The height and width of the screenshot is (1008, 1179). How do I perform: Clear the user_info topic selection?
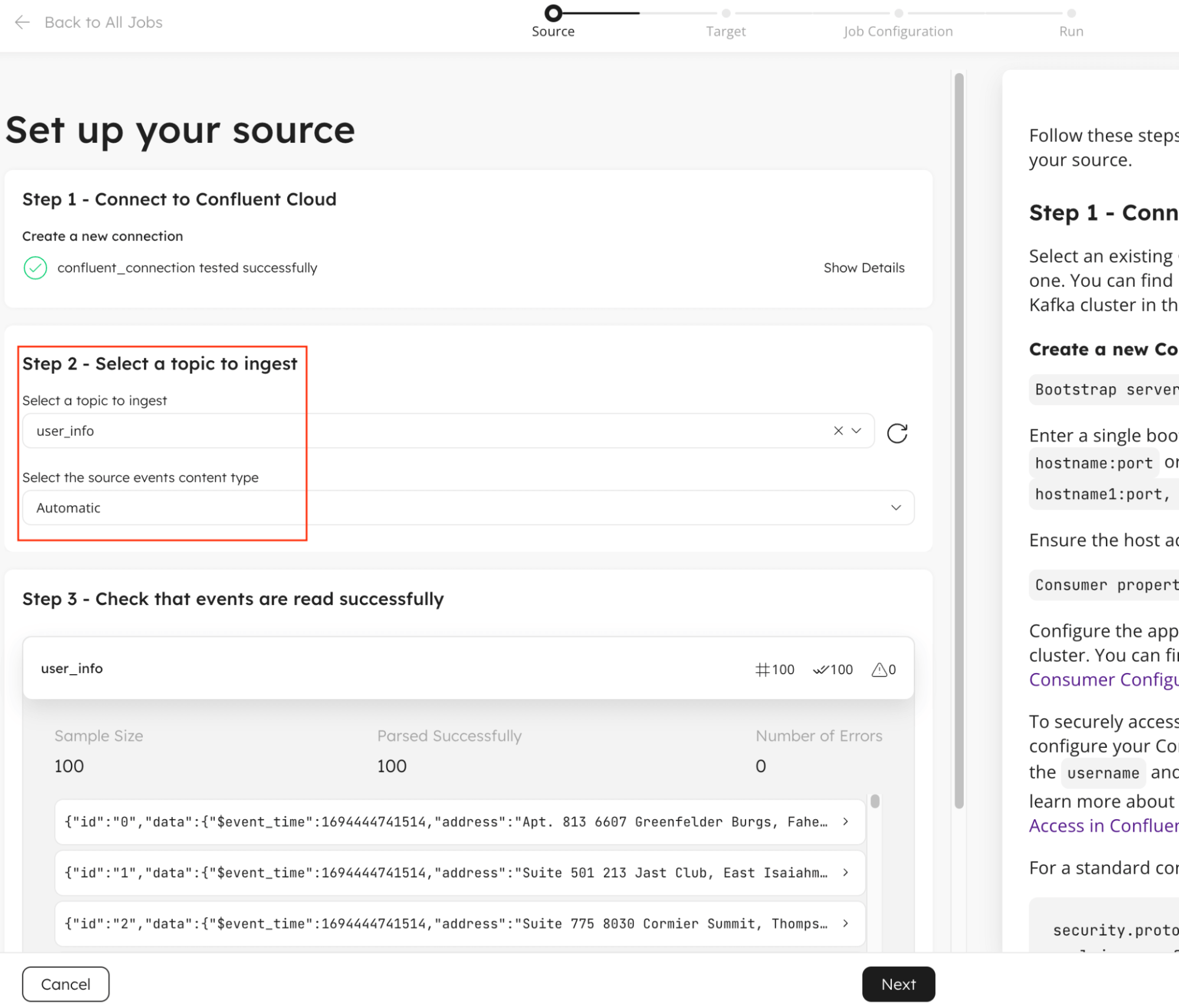(838, 431)
